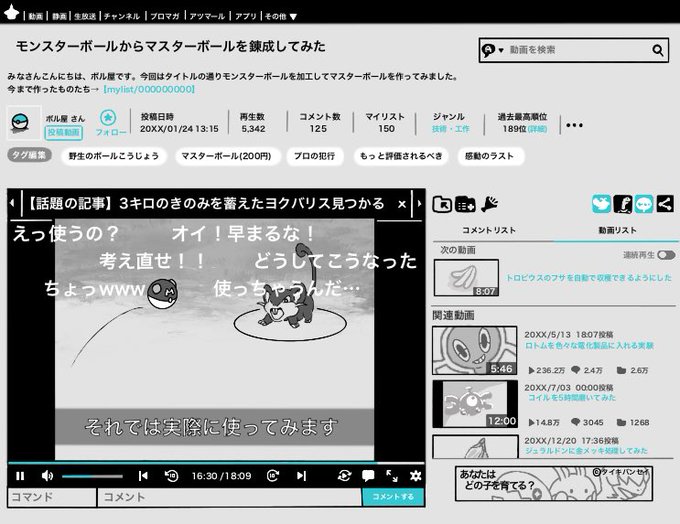Click the uploader's ball avatar
The width and height of the screenshot is (680, 524).
pyautogui.click(x=24, y=123)
